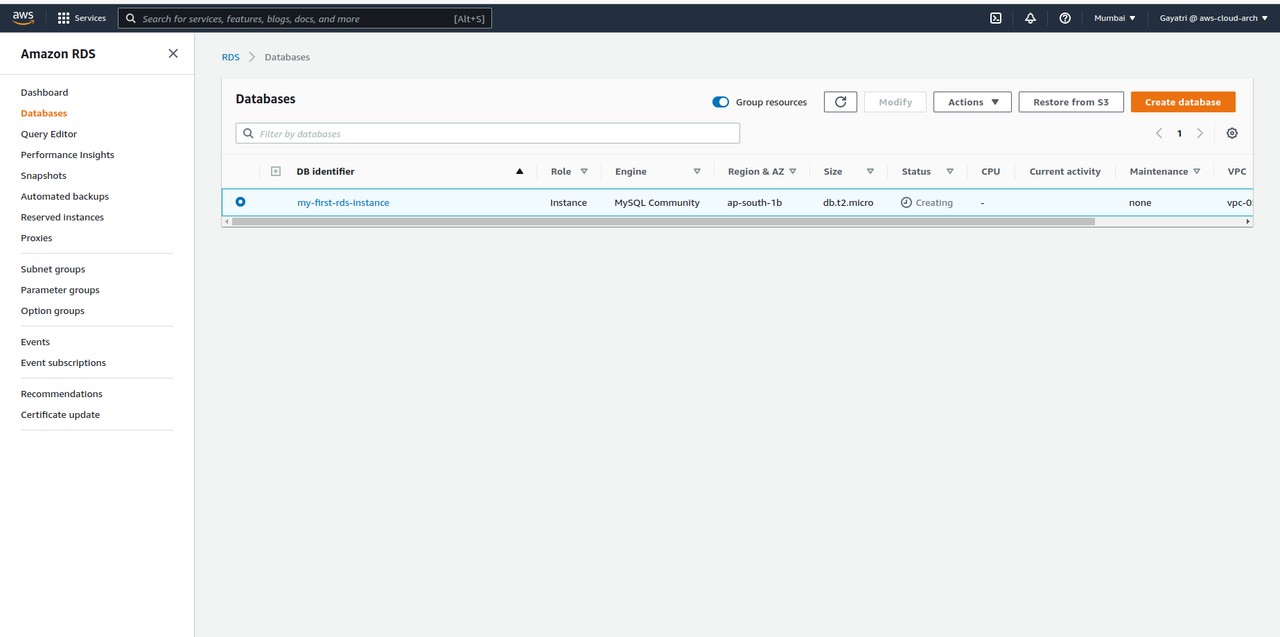Viewport: 1280px width, 637px height.
Task: Sort by the Size column
Action: (x=870, y=171)
